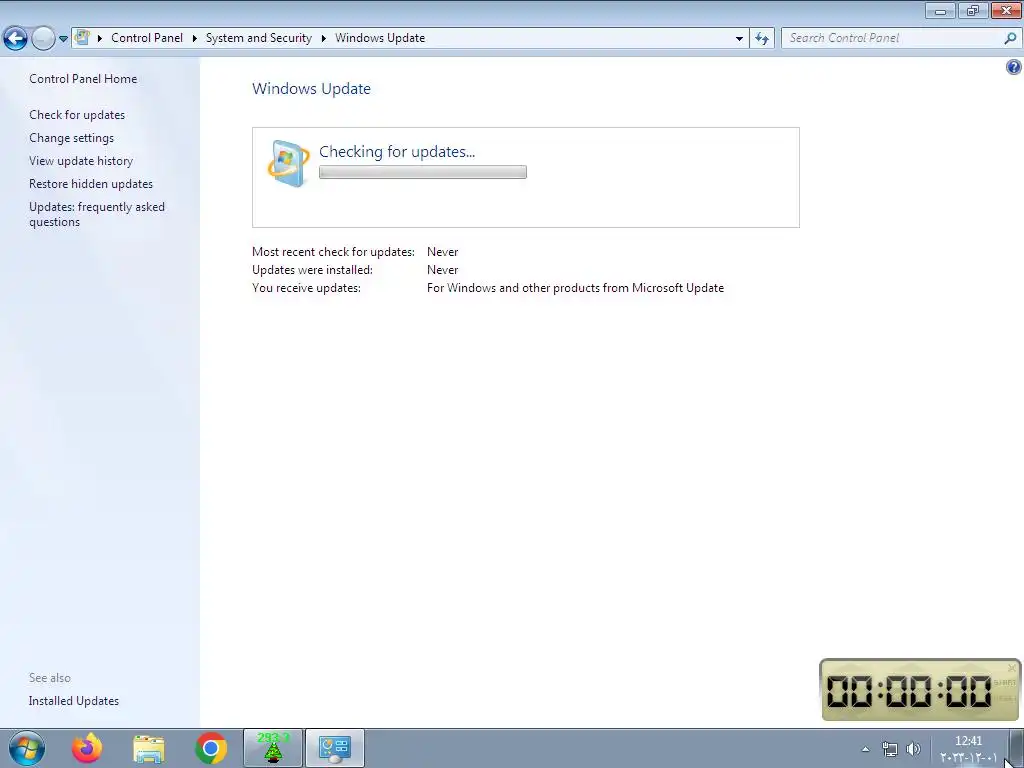This screenshot has width=1024, height=768.
Task: Launch Google Chrome from the taskbar
Action: [x=210, y=748]
